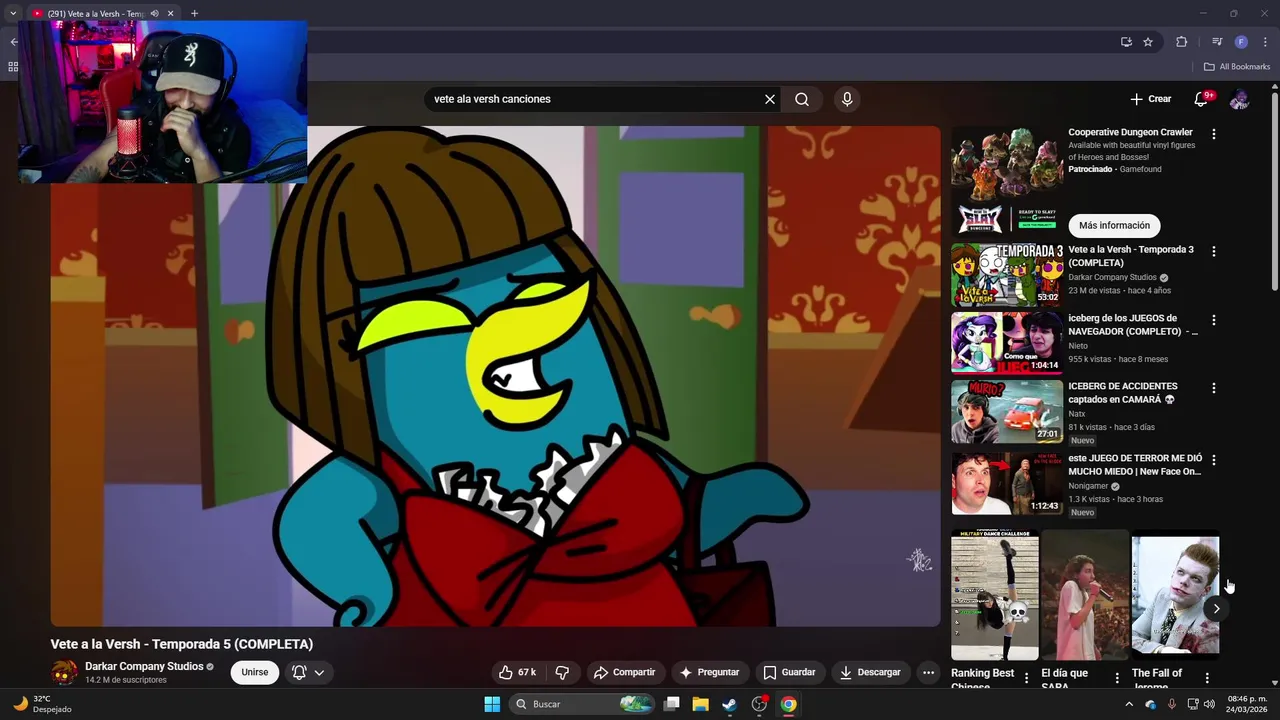Viewport: 1280px width, 720px height.
Task: Click Más información on the ad
Action: [1114, 226]
